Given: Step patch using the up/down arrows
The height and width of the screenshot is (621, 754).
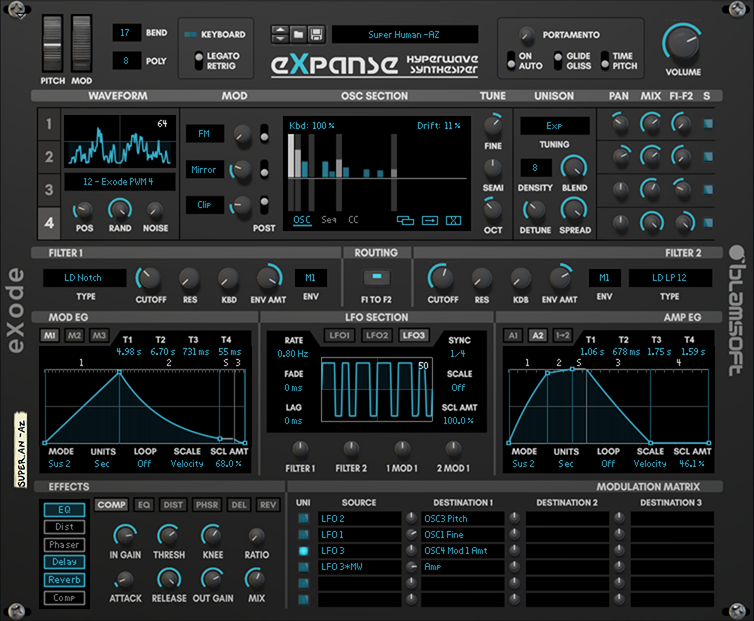Looking at the screenshot, I should [280, 35].
